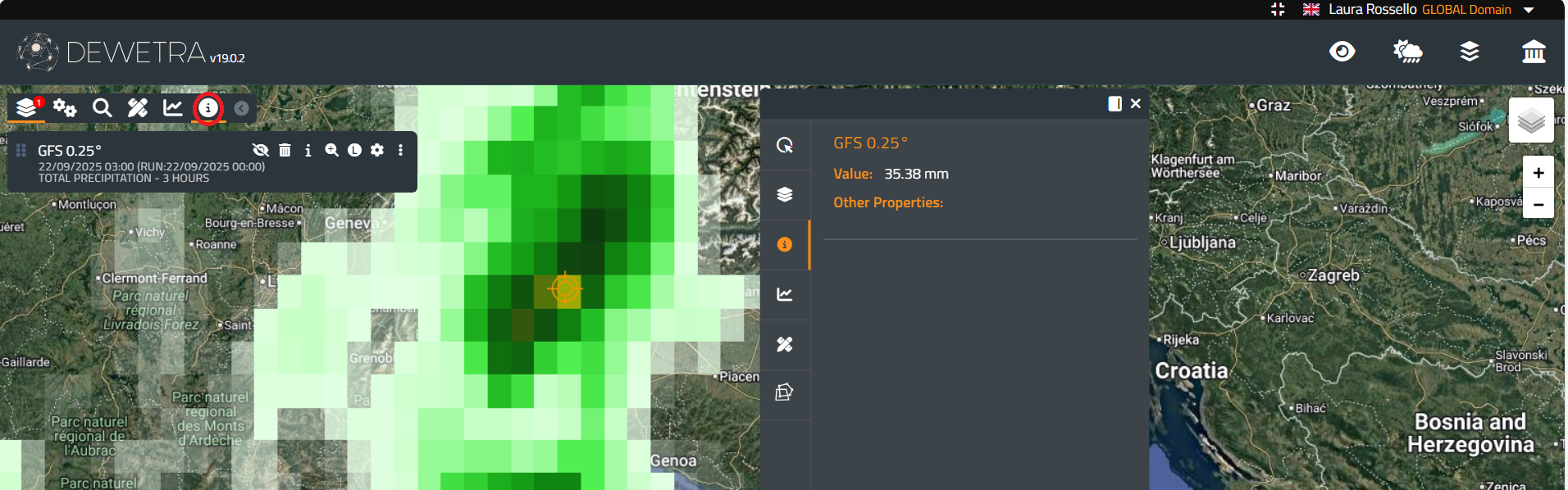
Task: Switch to the chart tab in side panel
Action: pyautogui.click(x=785, y=294)
